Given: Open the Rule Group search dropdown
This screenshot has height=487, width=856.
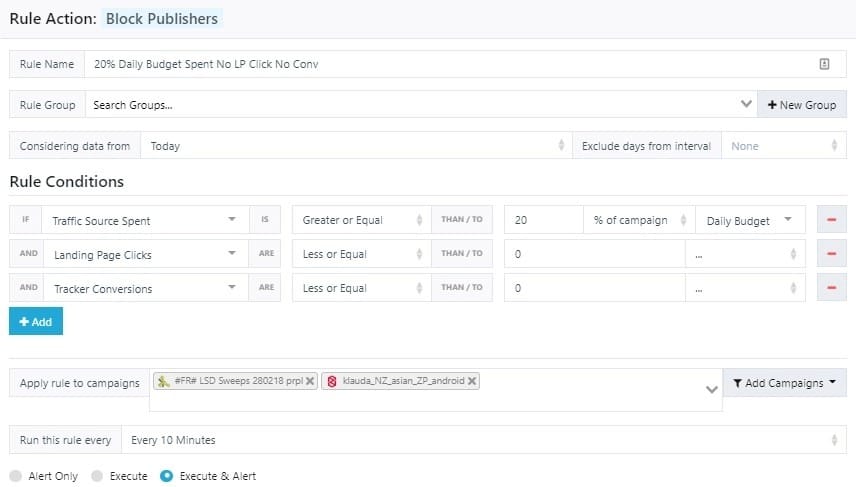Looking at the screenshot, I should [421, 105].
